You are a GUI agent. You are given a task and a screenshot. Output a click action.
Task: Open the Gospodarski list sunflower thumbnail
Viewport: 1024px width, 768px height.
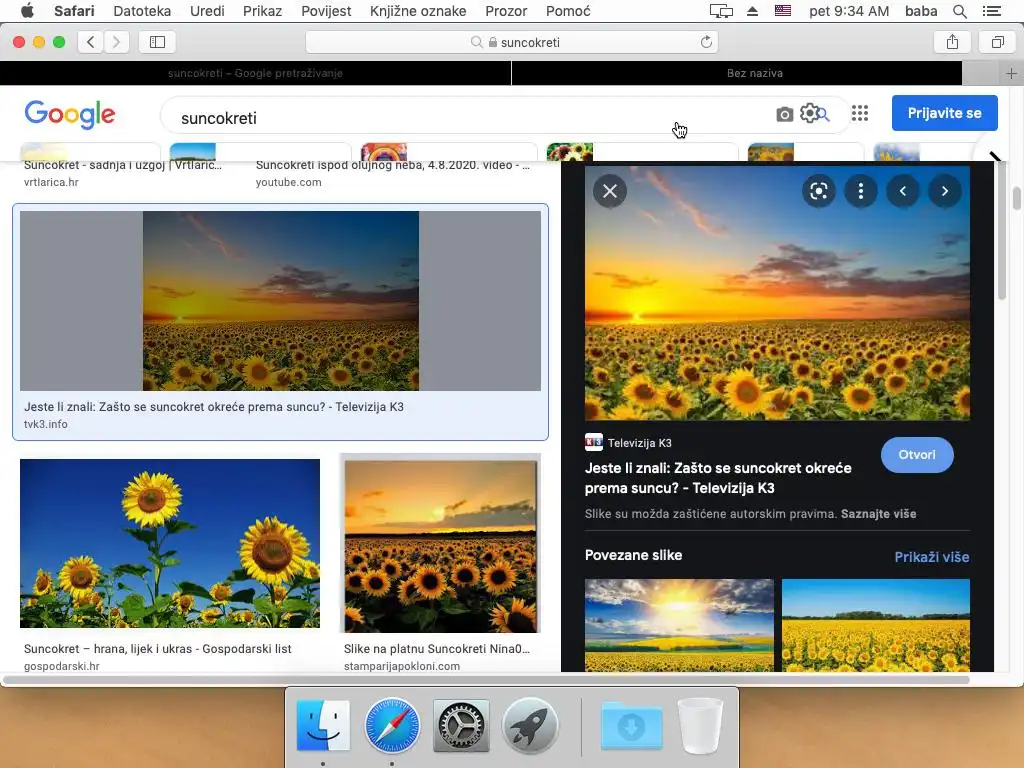point(170,543)
